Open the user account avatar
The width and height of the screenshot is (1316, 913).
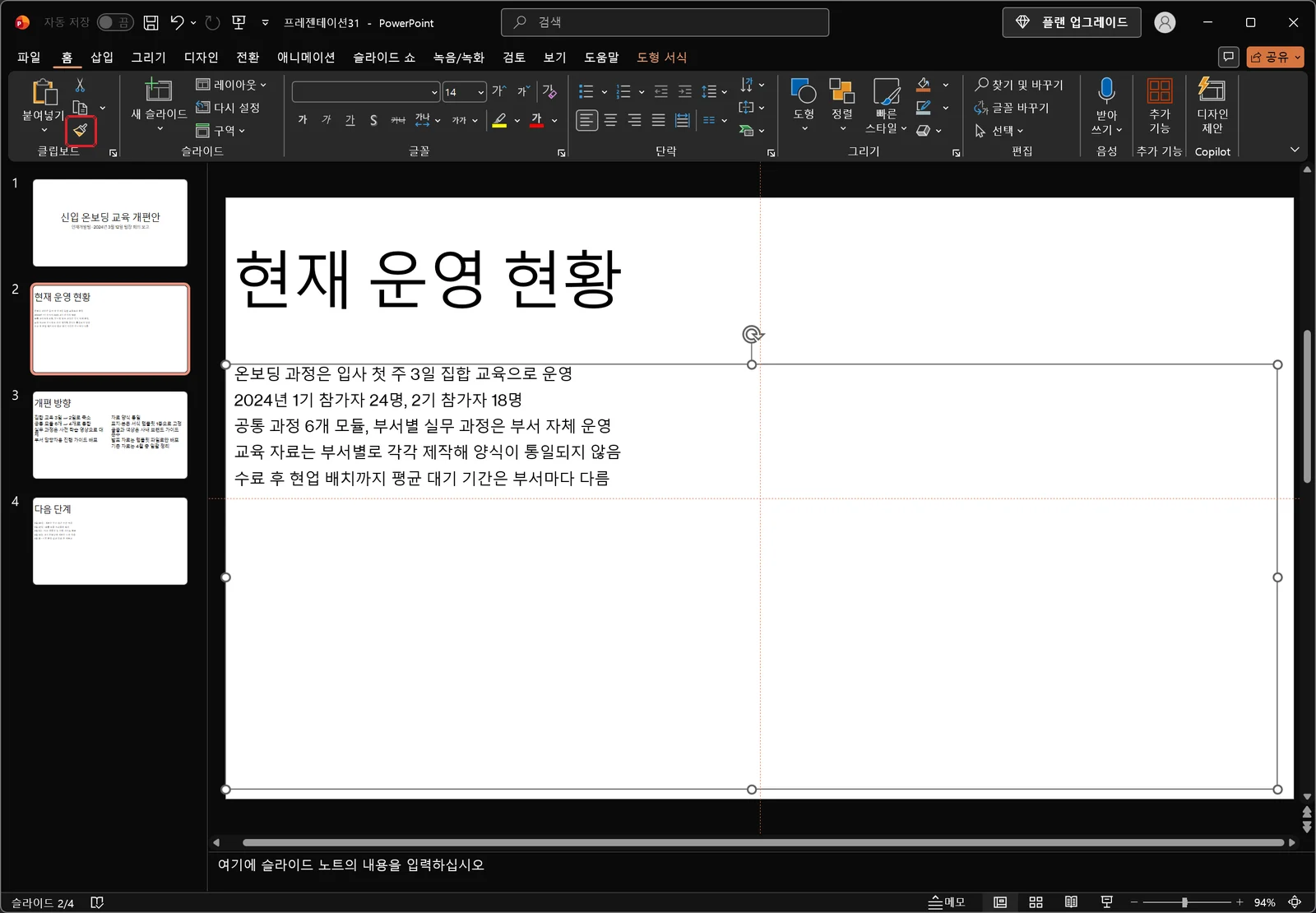click(x=1165, y=23)
